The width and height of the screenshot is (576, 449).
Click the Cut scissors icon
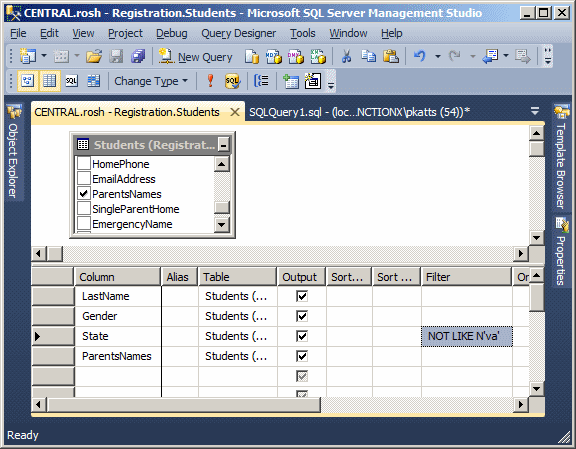pos(346,57)
